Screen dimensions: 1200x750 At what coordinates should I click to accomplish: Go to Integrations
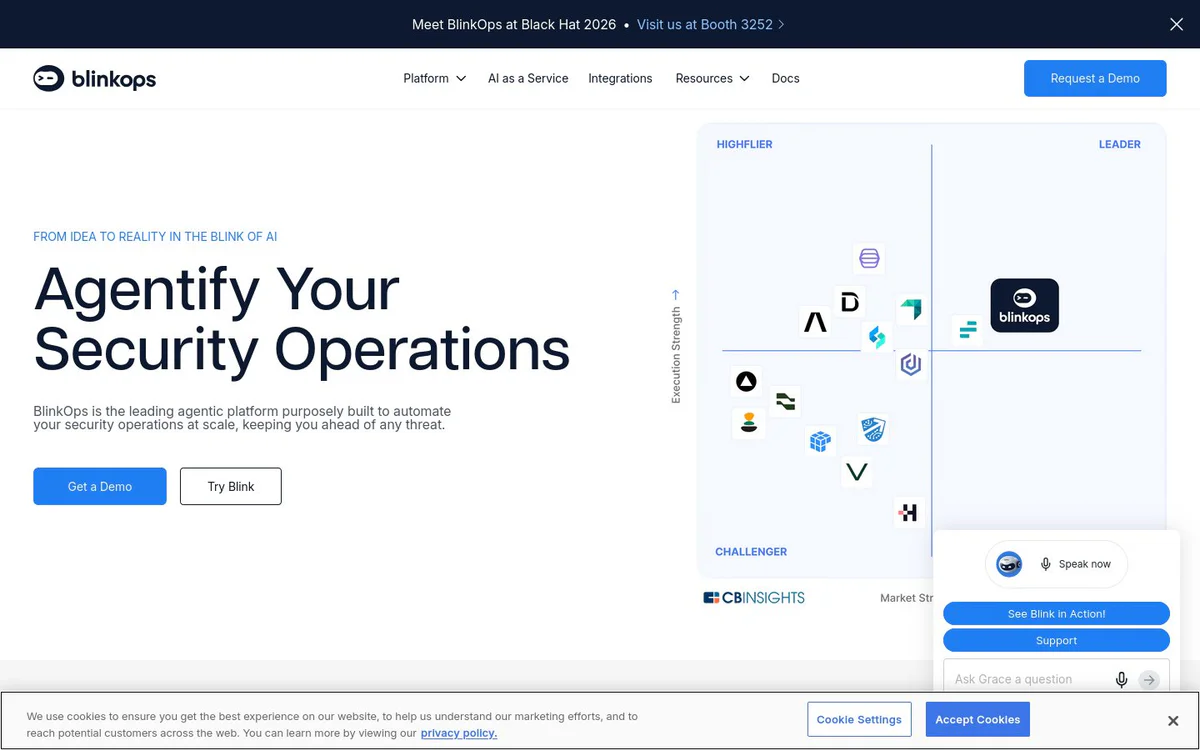(x=620, y=78)
